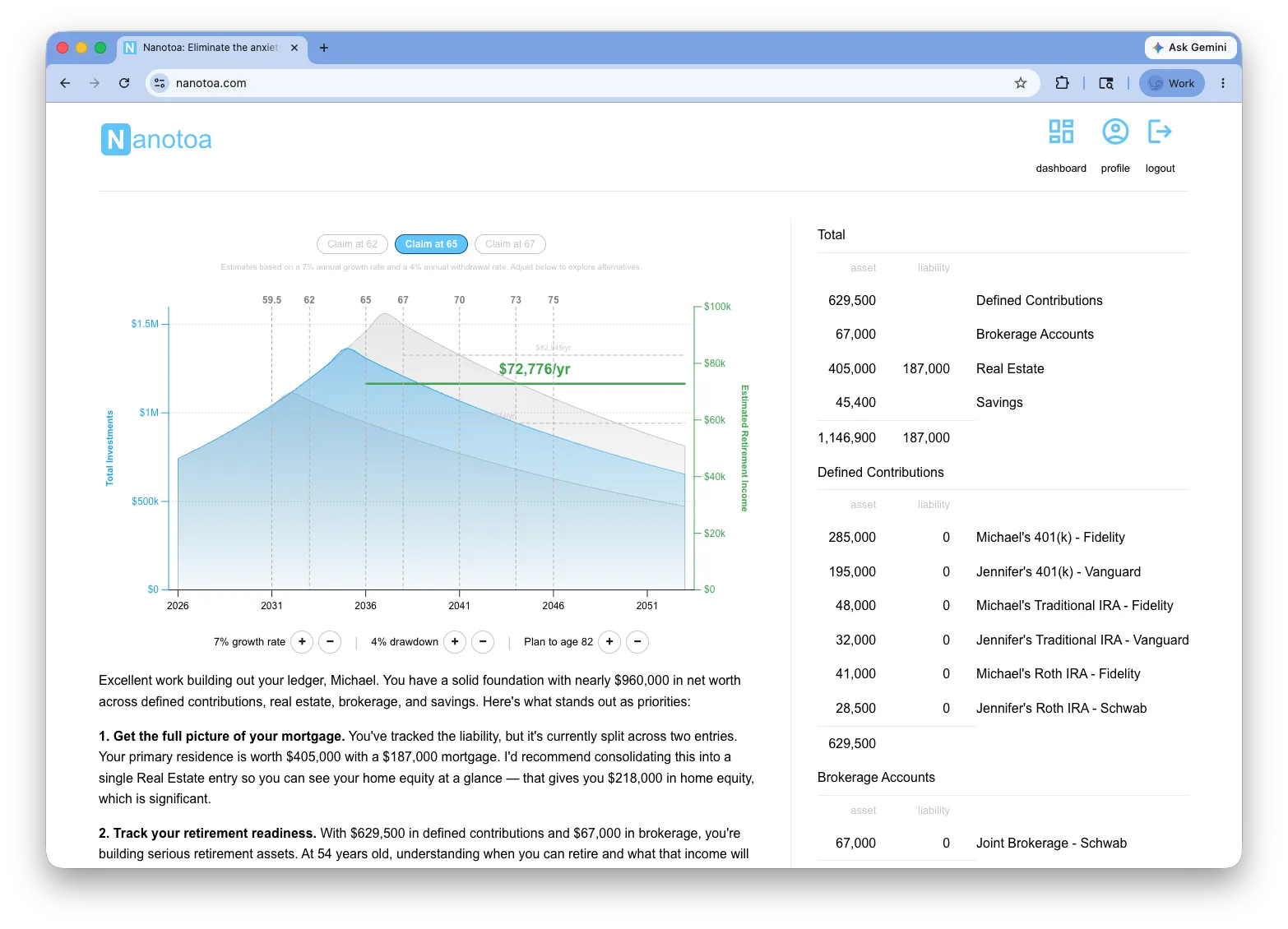Image resolution: width=1288 pixels, height=929 pixels.
Task: Click the $72,776/yr income label
Action: point(535,369)
